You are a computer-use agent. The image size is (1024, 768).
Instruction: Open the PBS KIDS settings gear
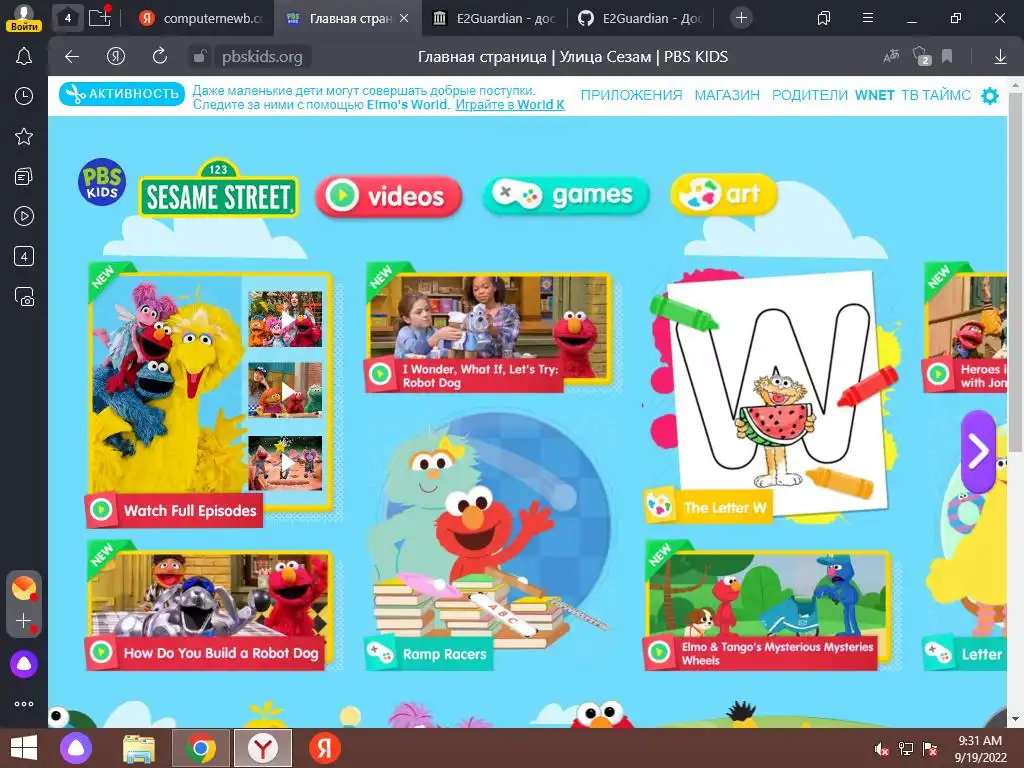click(x=990, y=95)
